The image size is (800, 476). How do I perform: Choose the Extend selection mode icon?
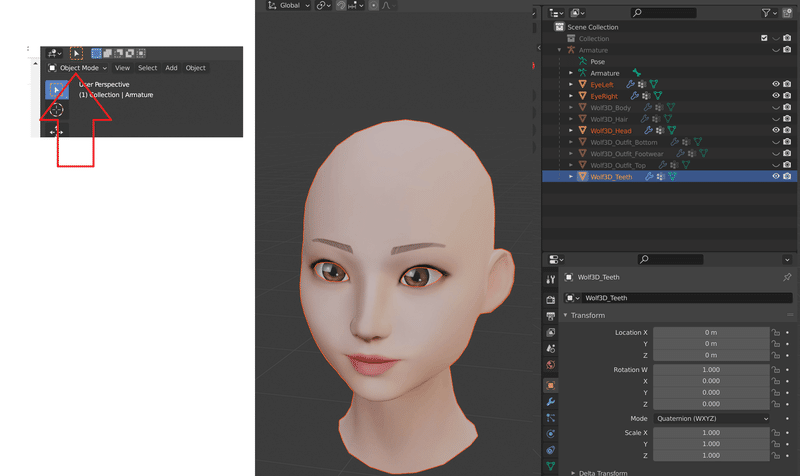[108, 53]
